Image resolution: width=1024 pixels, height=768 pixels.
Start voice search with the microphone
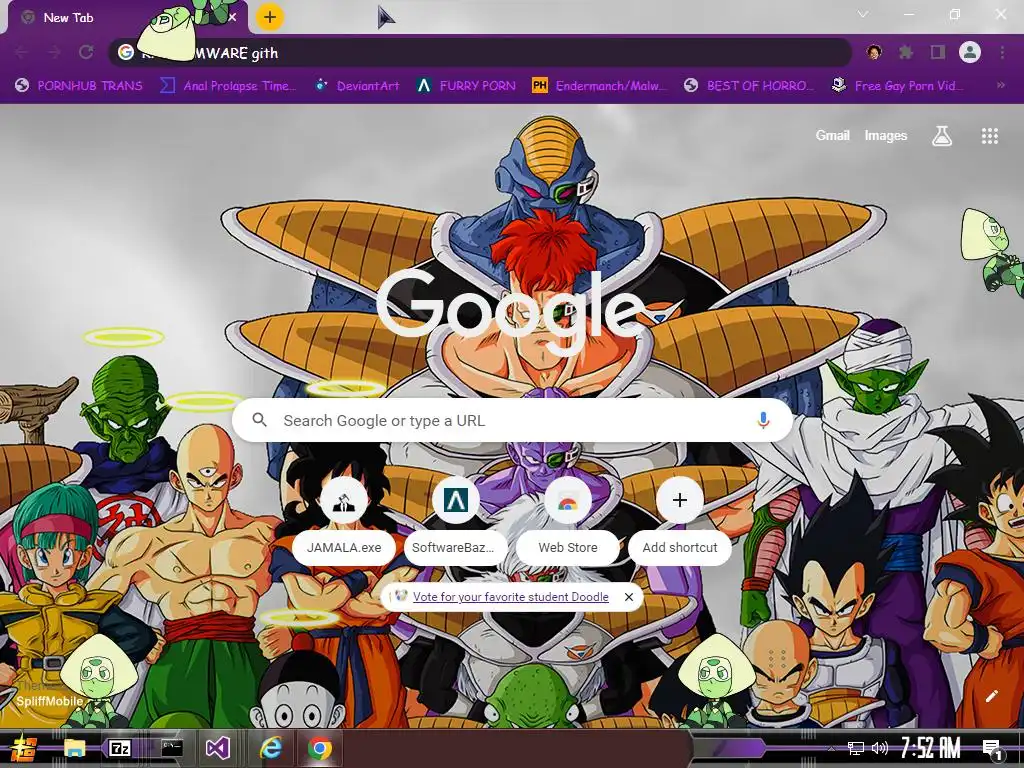(x=763, y=421)
